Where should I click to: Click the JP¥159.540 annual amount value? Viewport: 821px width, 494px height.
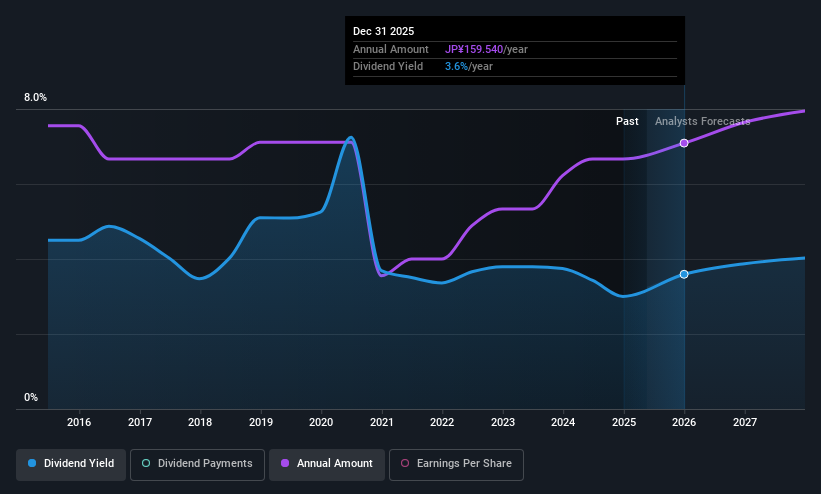point(474,49)
